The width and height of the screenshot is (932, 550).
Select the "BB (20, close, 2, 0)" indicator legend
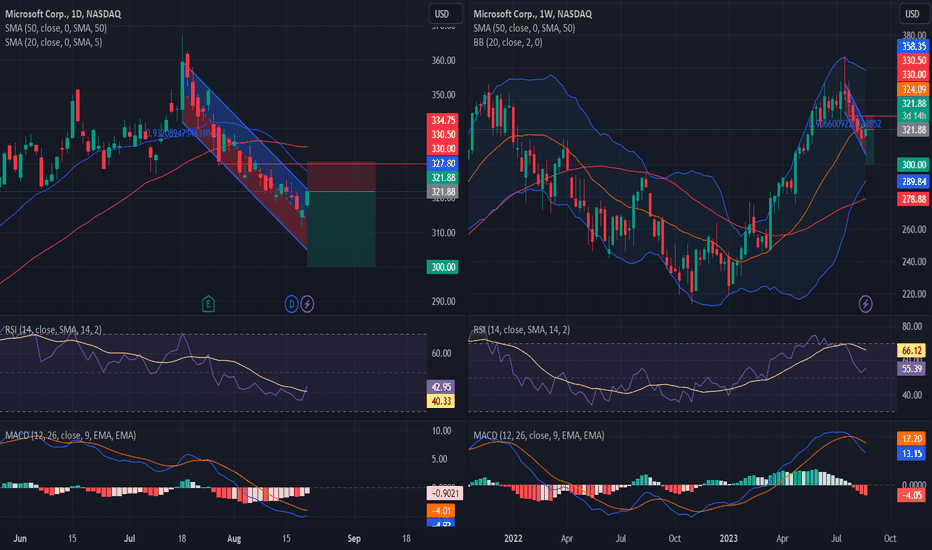[508, 42]
